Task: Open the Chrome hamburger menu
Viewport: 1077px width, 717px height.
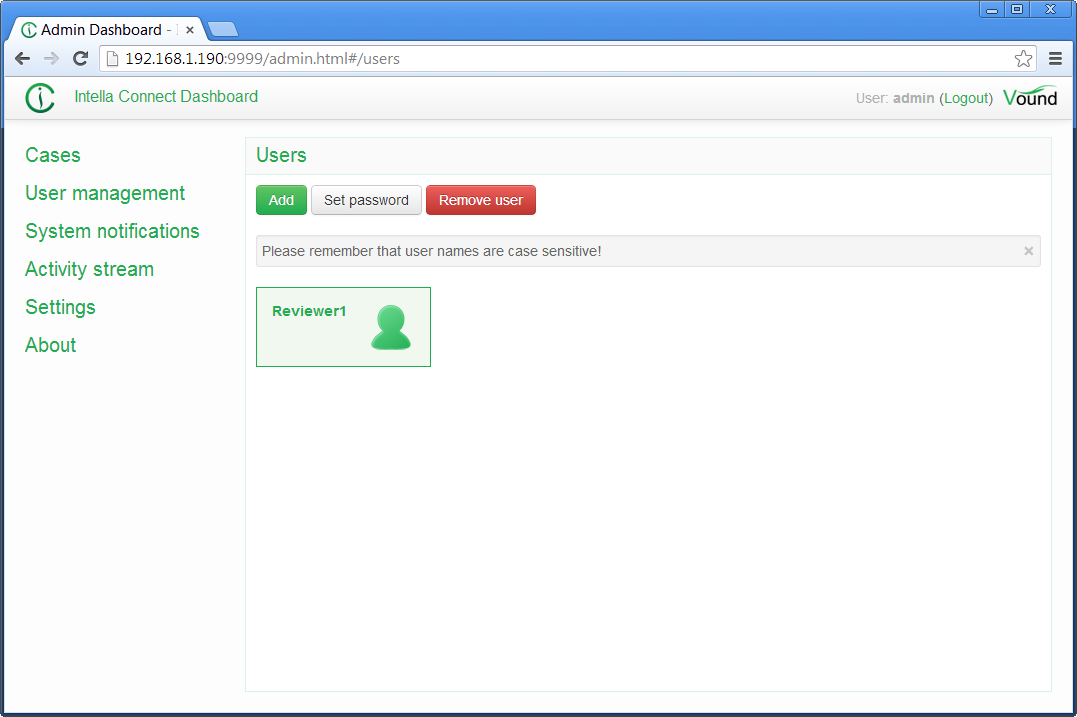Action: click(1055, 59)
